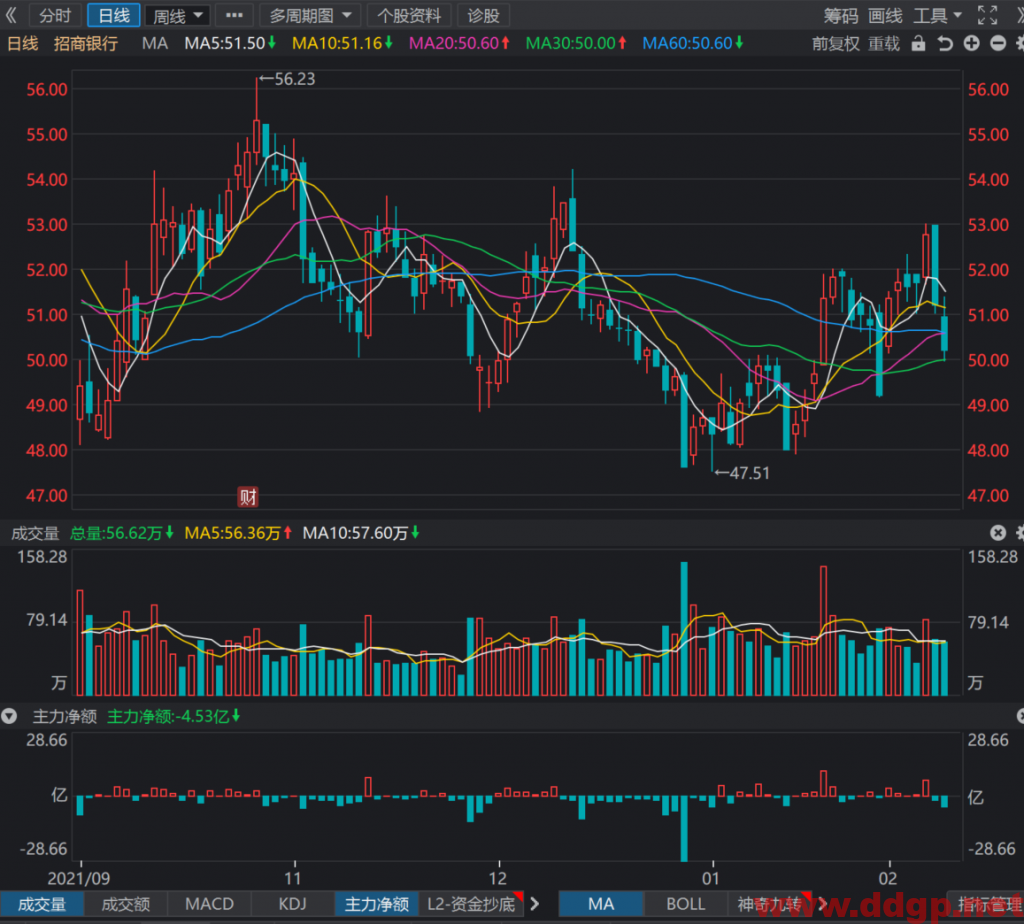Click the undo arrow icon
This screenshot has width=1024, height=924.
945,44
